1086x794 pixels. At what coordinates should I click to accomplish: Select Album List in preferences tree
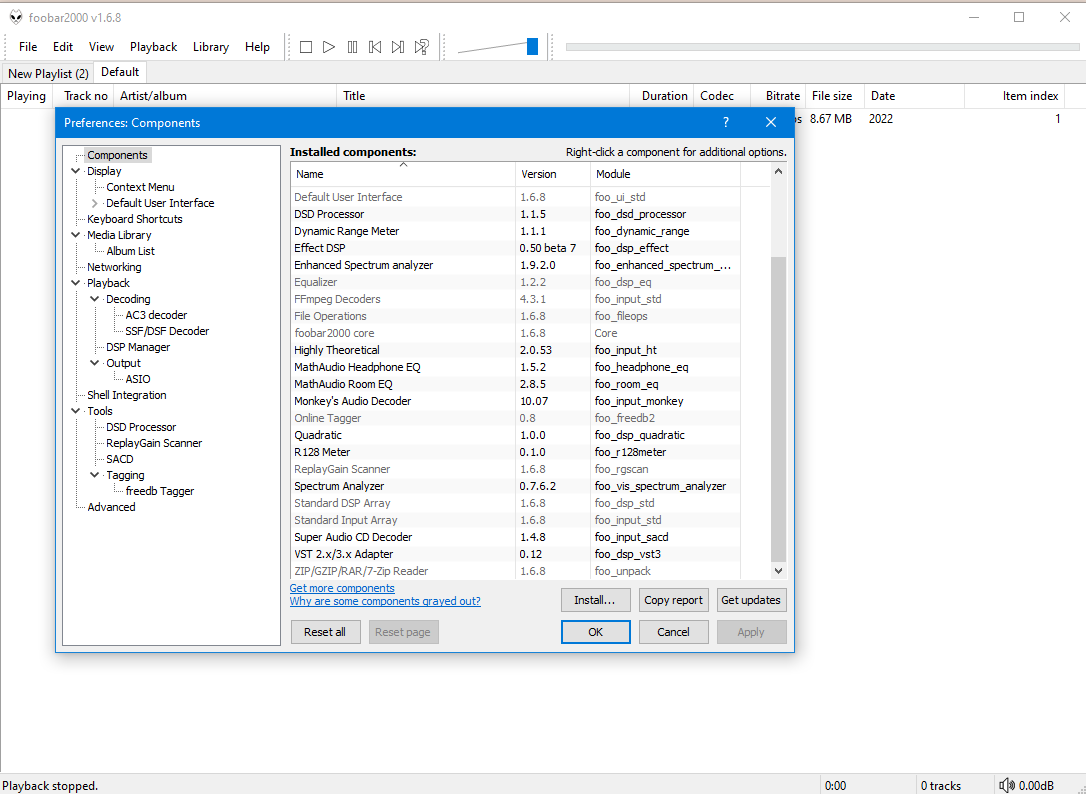coord(130,251)
